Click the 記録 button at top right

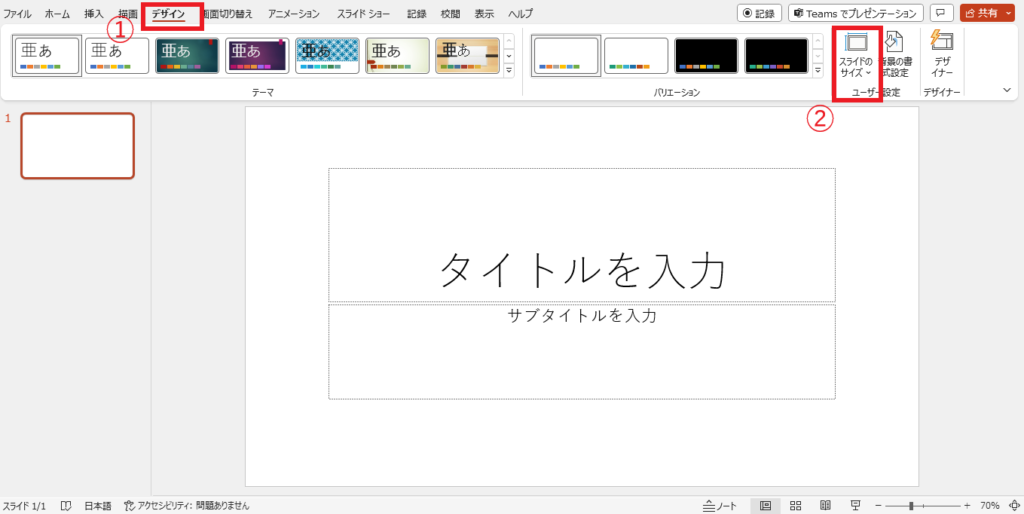tap(760, 13)
